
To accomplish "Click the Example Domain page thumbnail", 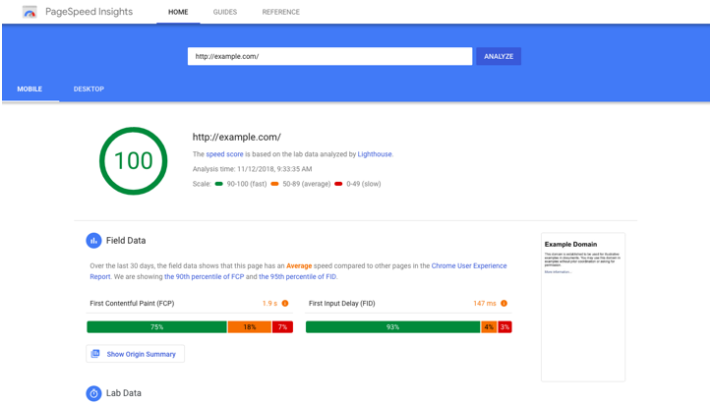I will tap(583, 307).
